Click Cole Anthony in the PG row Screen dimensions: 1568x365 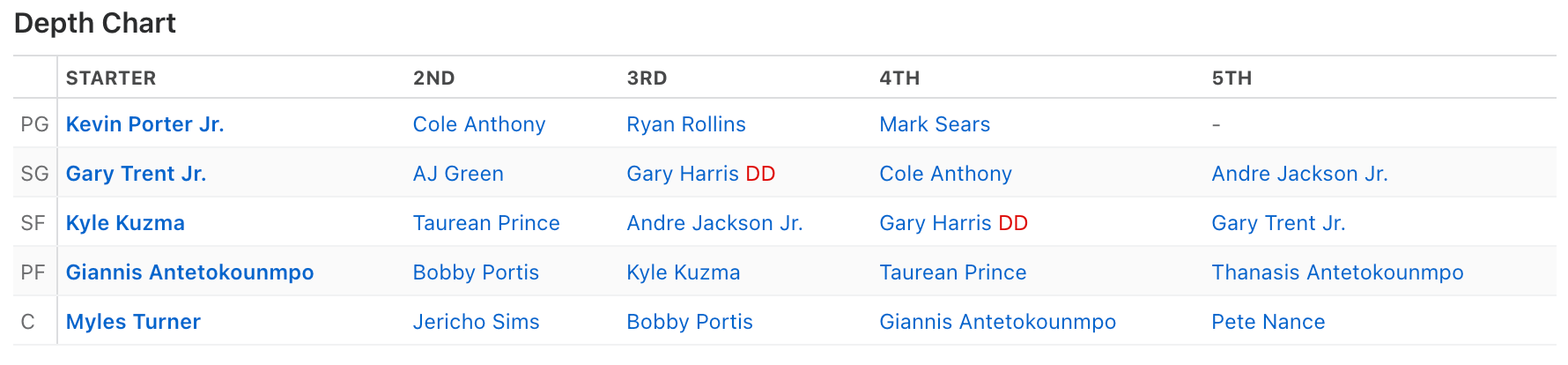[478, 124]
